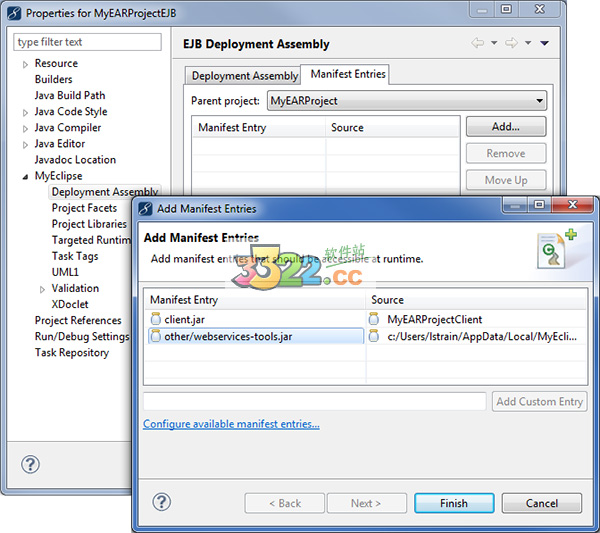
Task: Select Builders in the properties tree
Action: click(54, 79)
